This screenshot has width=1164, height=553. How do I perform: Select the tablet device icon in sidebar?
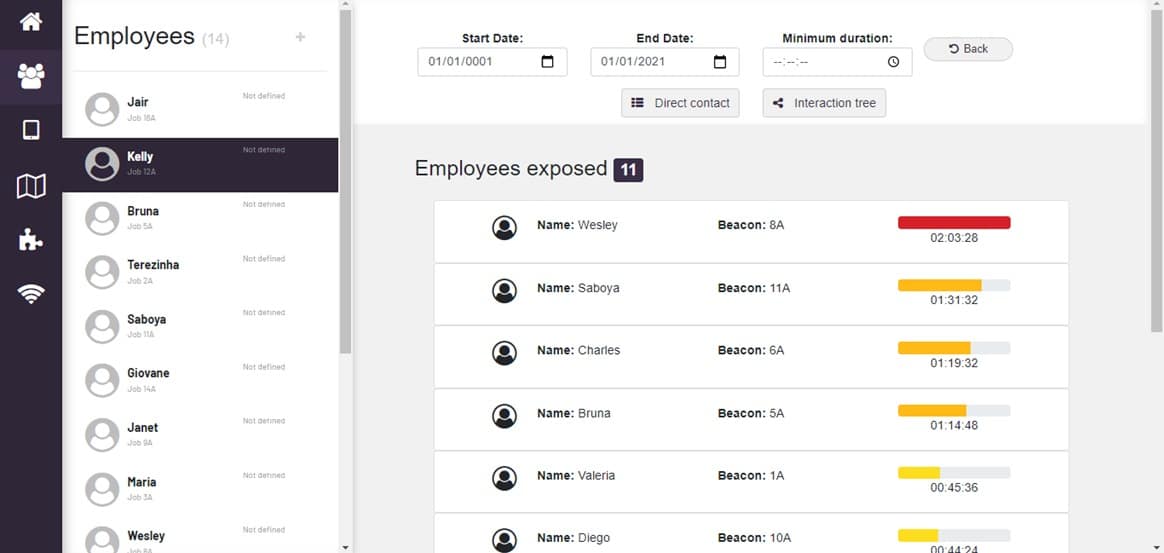click(31, 130)
